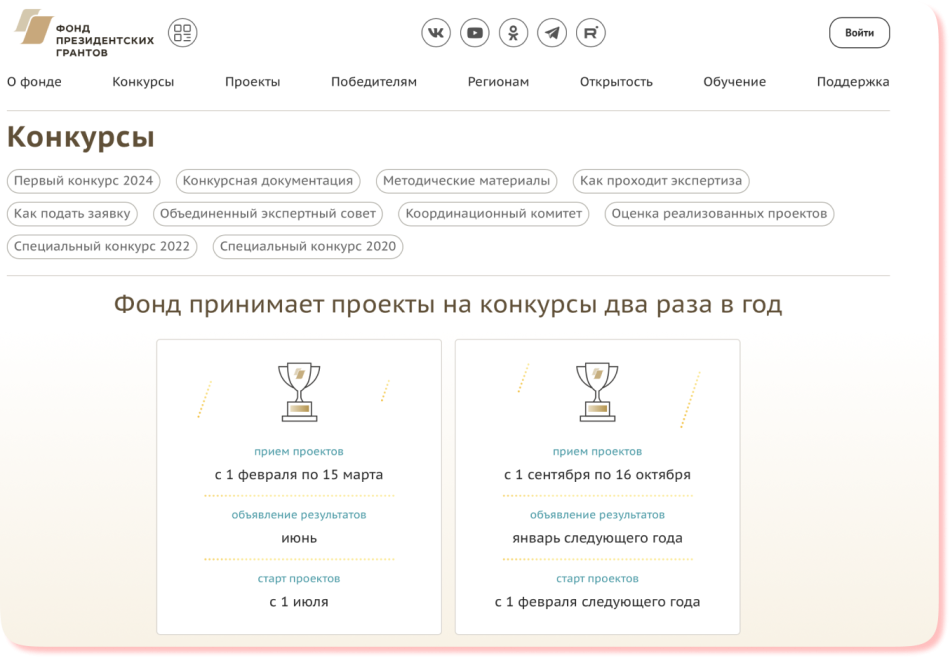Viewport: 950px width, 658px height.
Task: Click старт проектов label above с 1 июля
Action: (x=299, y=579)
